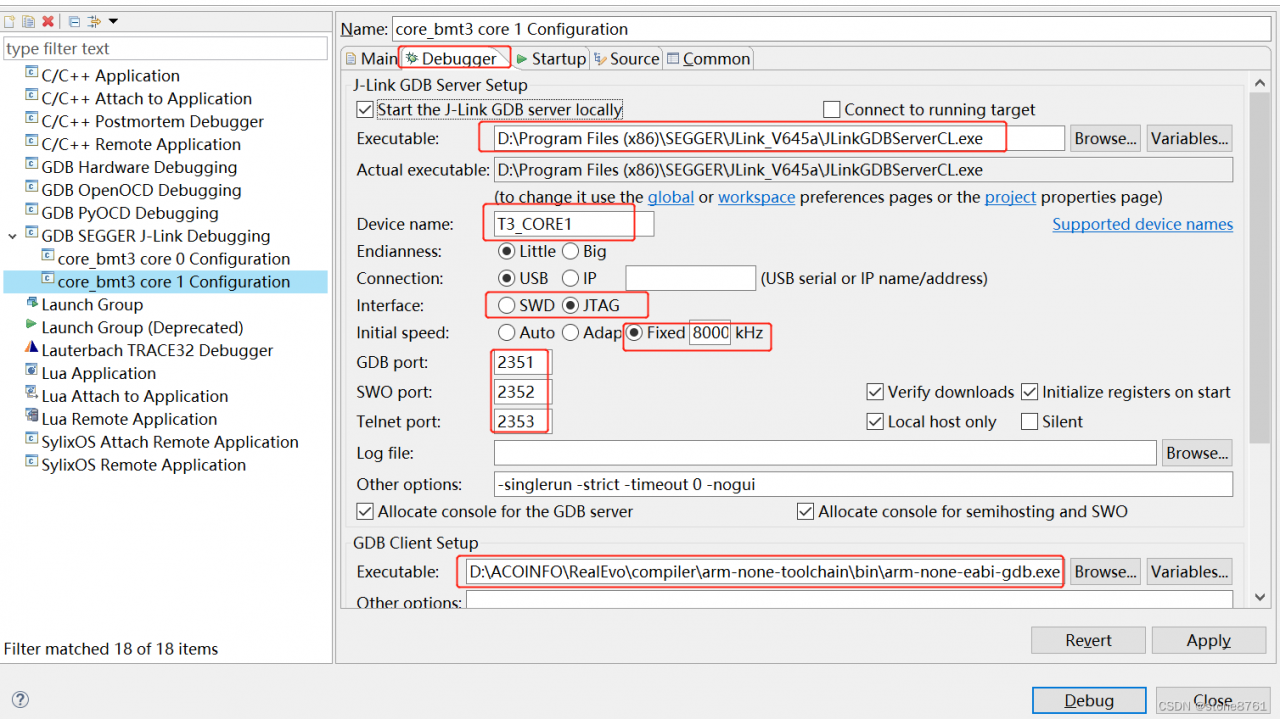Click the C/C++ Postmortem Debugger icon
The image size is (1280, 719).
pos(32,119)
